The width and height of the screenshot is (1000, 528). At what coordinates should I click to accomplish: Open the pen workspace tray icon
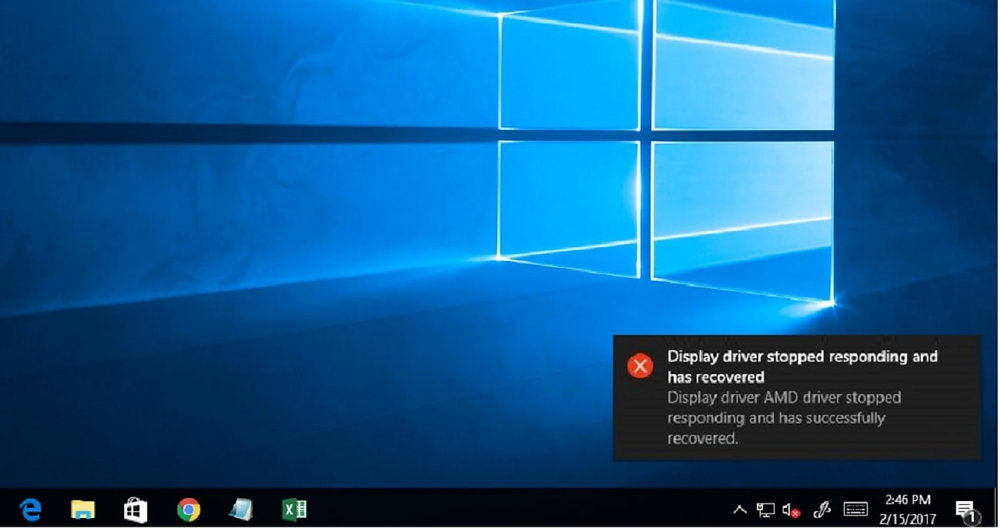click(822, 510)
